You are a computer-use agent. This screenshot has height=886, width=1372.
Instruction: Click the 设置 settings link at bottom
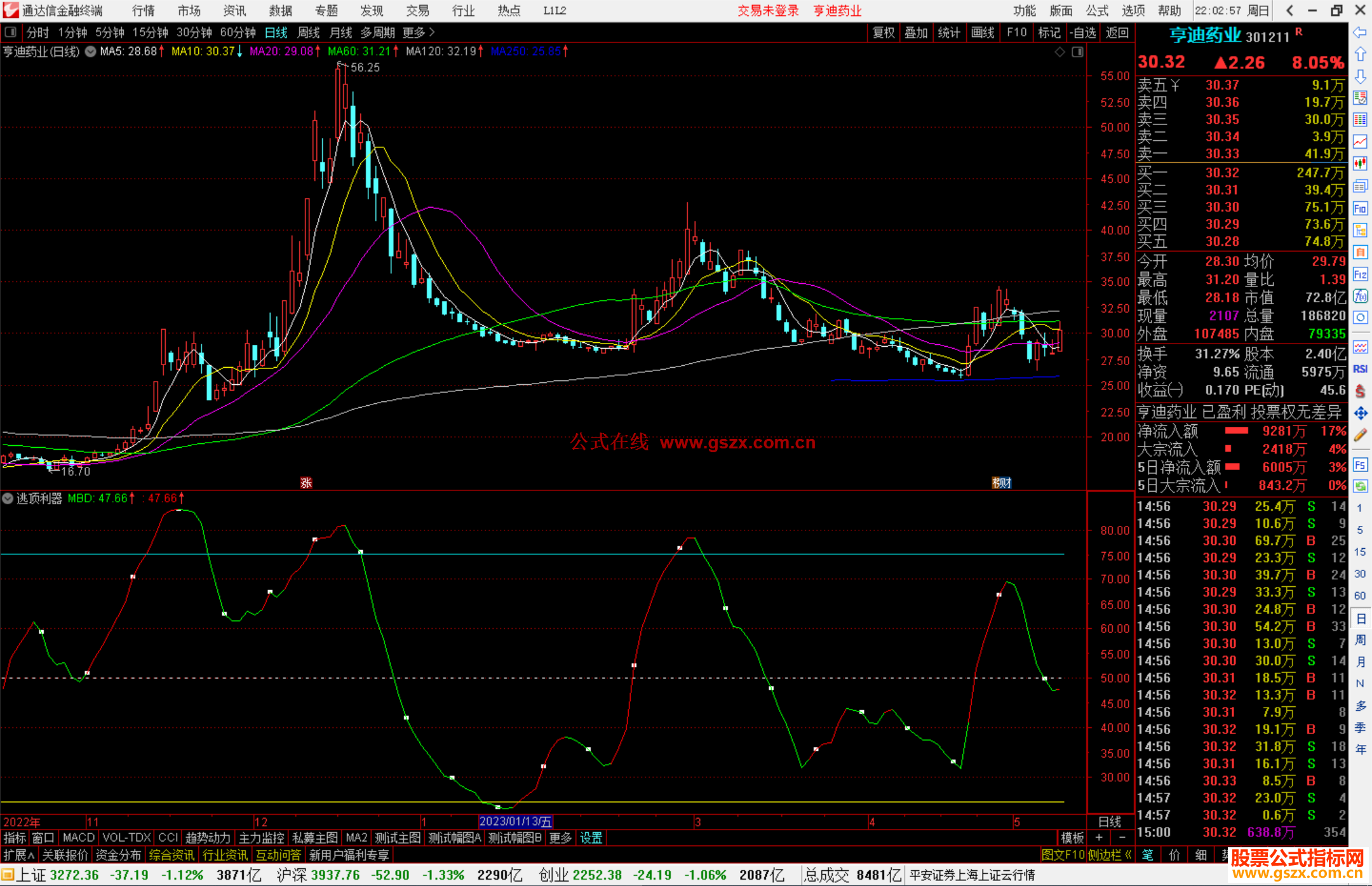point(591,838)
